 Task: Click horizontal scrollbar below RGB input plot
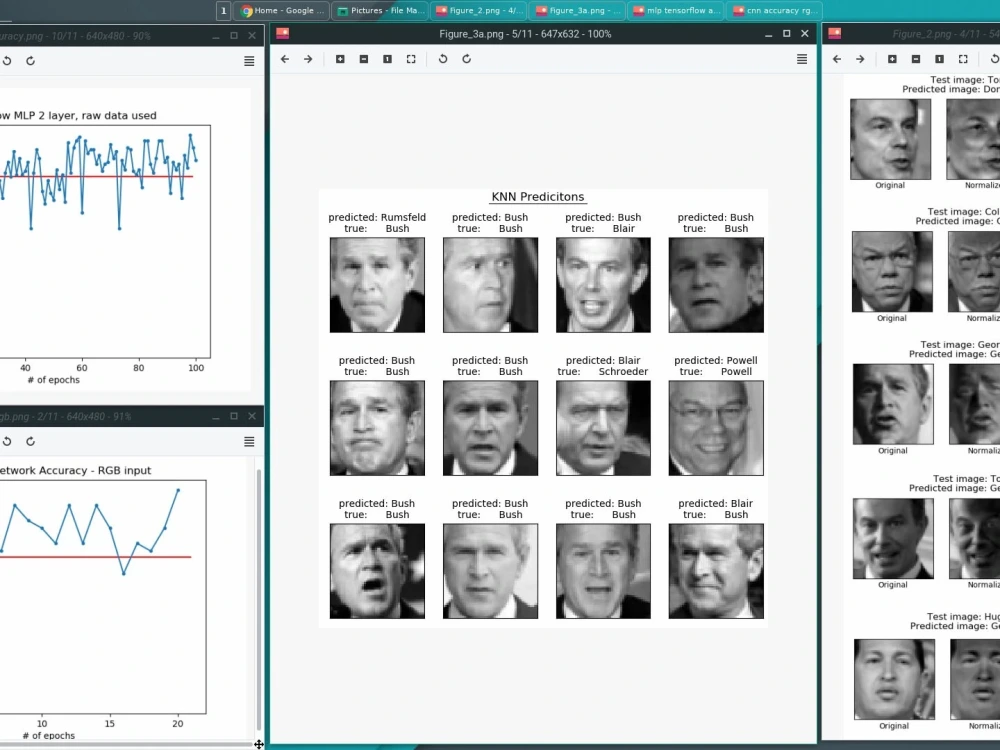click(x=126, y=744)
